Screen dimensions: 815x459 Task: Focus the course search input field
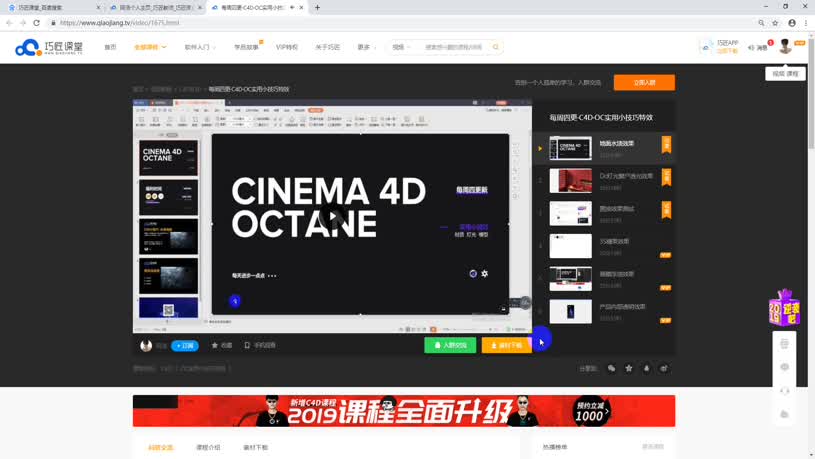coord(454,47)
